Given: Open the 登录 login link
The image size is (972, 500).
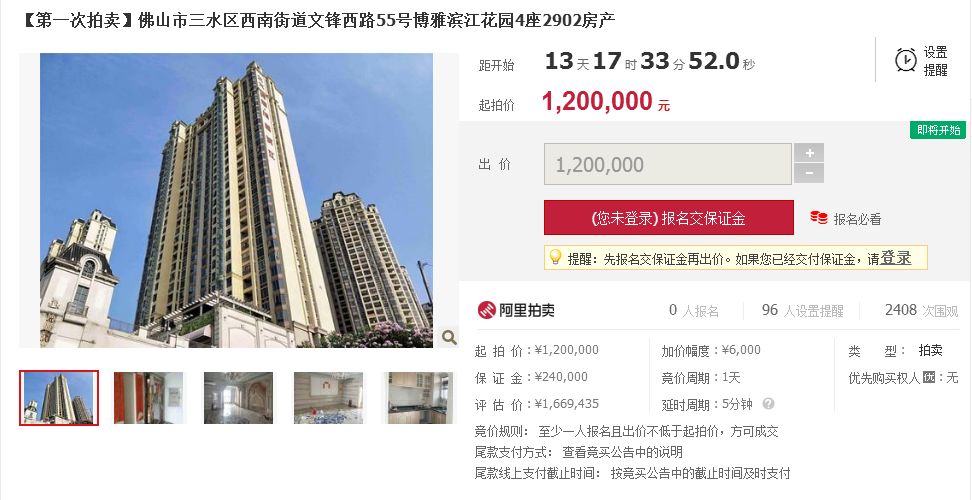Looking at the screenshot, I should pyautogui.click(x=896, y=258).
